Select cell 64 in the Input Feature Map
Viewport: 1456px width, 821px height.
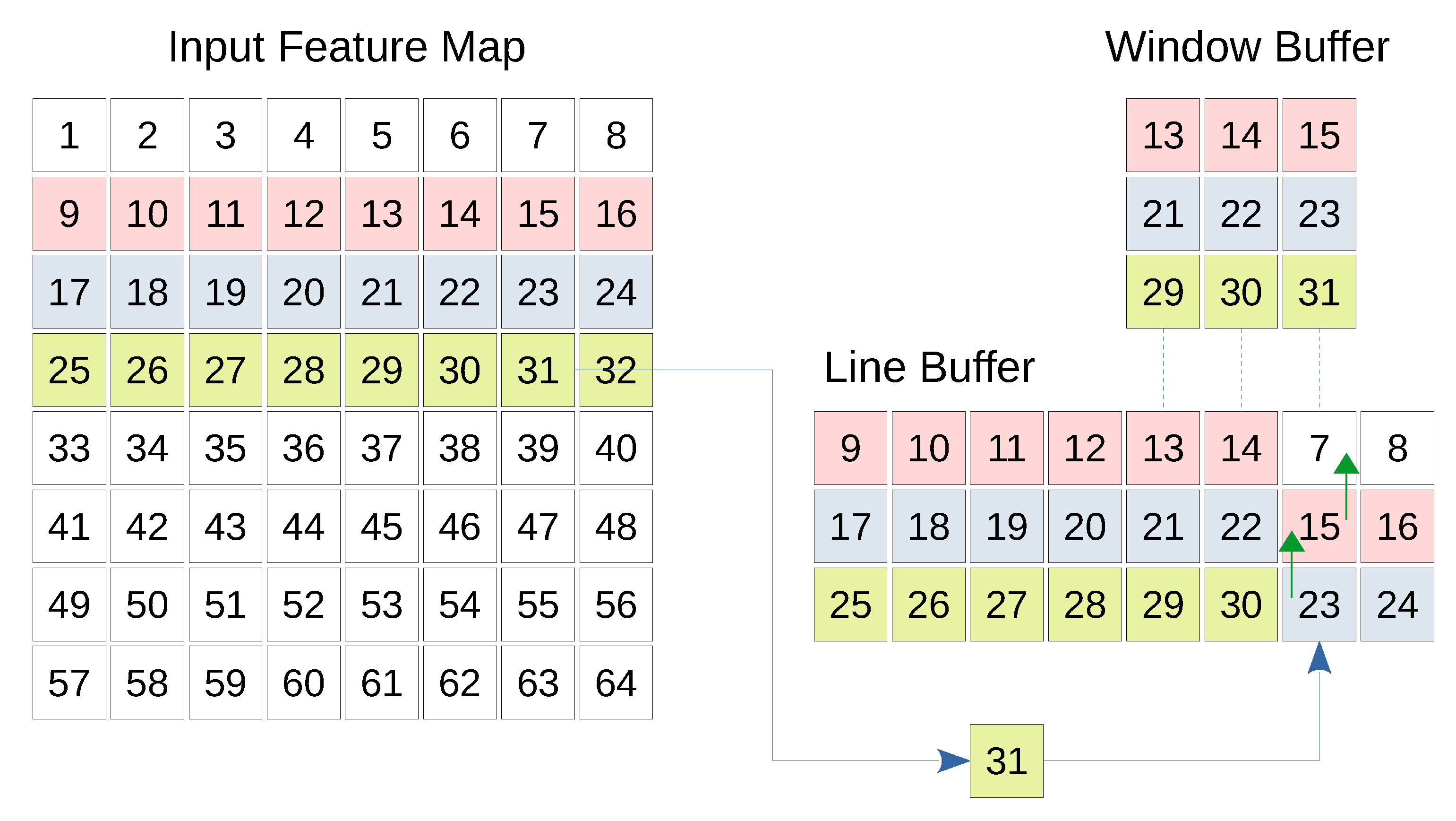[x=616, y=683]
